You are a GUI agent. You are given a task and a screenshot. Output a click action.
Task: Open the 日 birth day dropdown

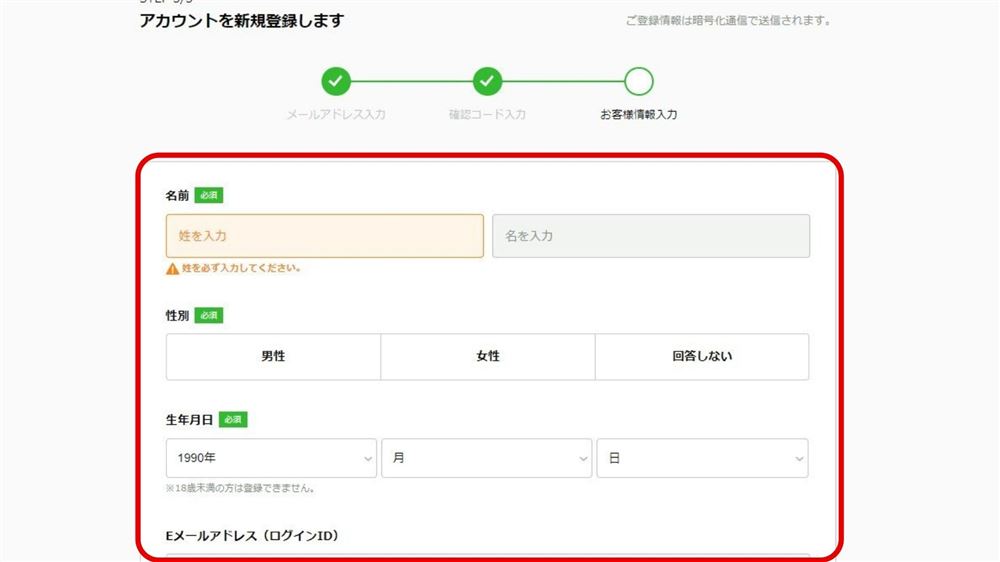coord(702,458)
